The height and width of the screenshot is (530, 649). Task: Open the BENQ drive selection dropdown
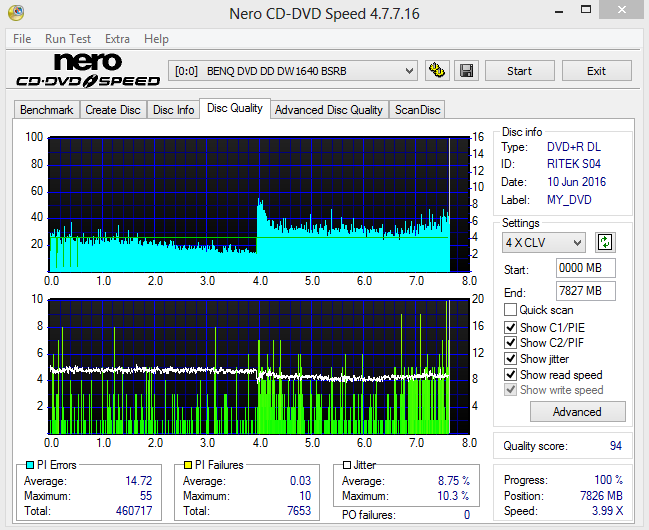[293, 71]
